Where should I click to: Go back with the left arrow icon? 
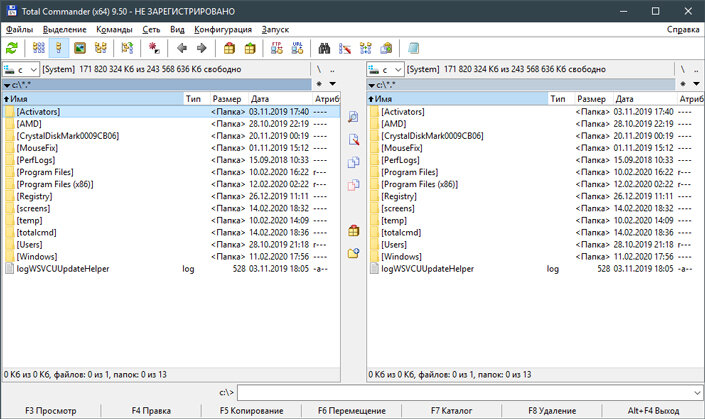click(182, 48)
